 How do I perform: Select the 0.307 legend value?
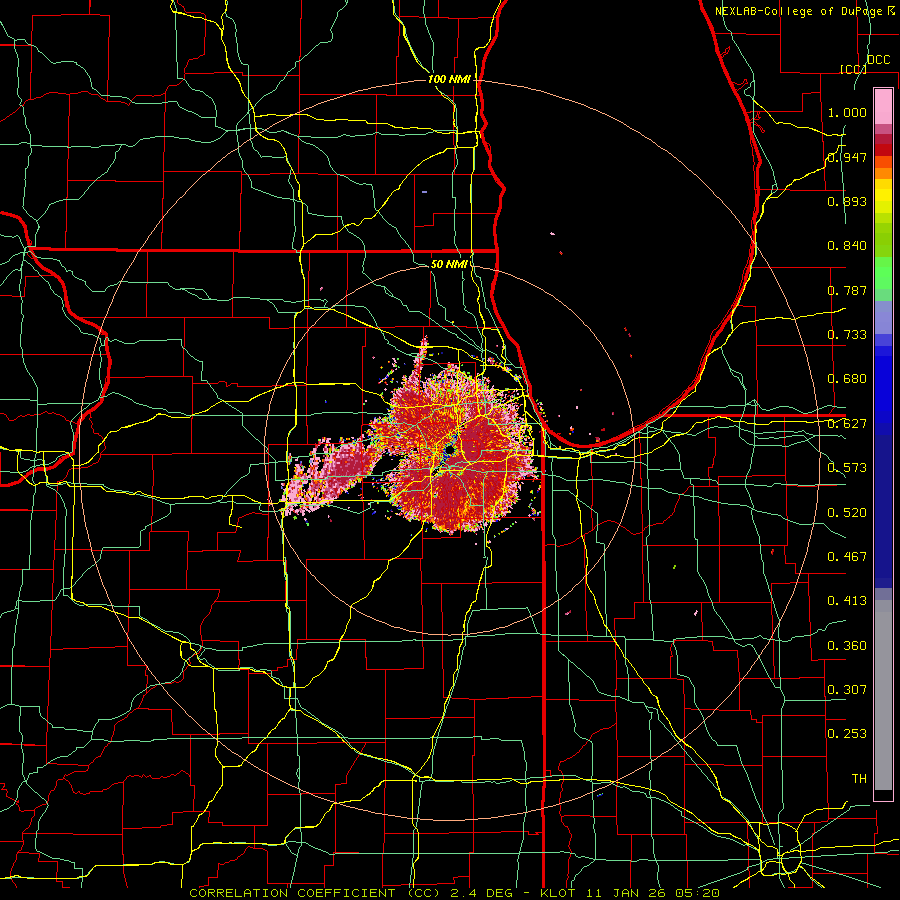point(847,689)
